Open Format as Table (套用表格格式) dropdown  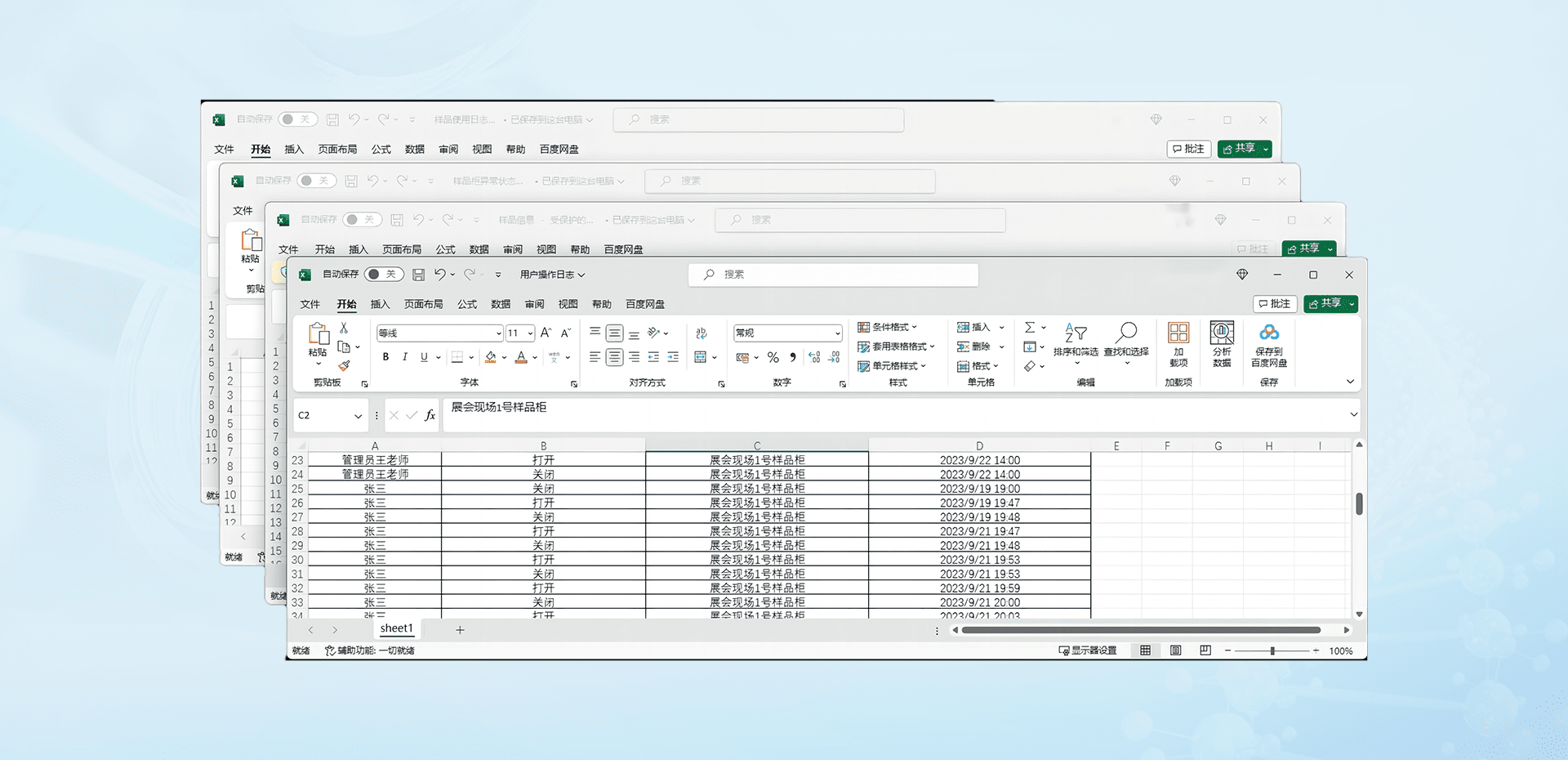coord(896,346)
